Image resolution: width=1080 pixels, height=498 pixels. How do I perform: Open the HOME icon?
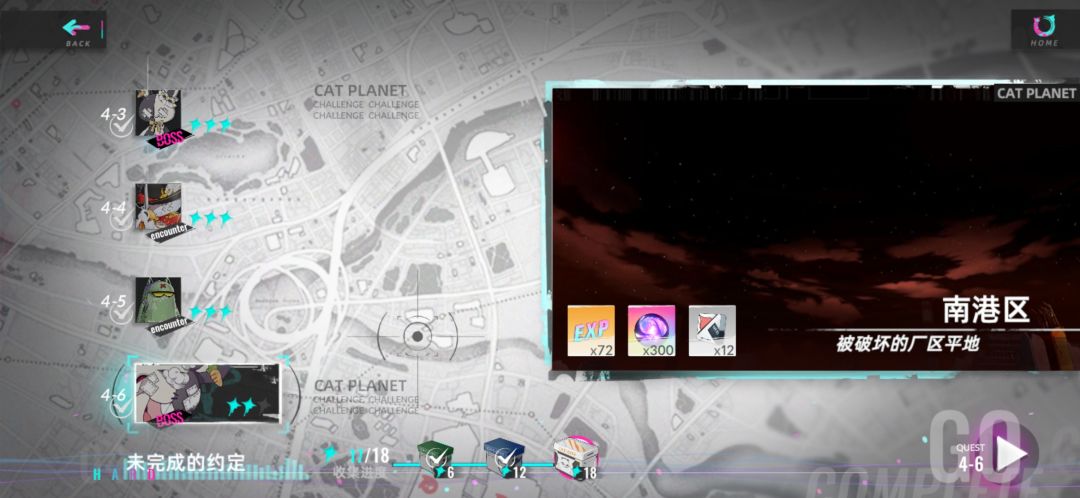1044,28
